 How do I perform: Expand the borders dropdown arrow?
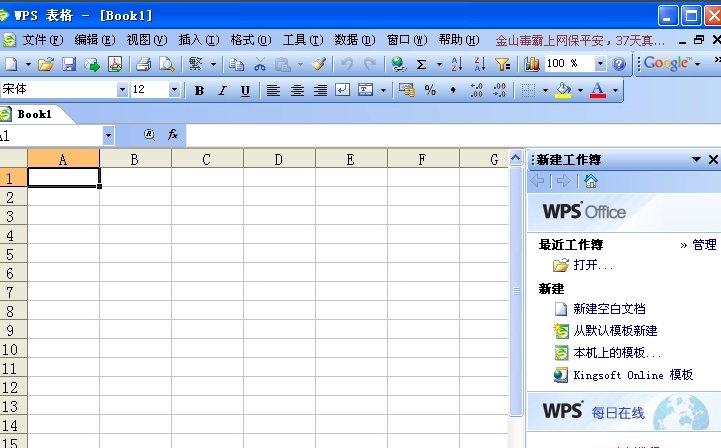[x=545, y=90]
